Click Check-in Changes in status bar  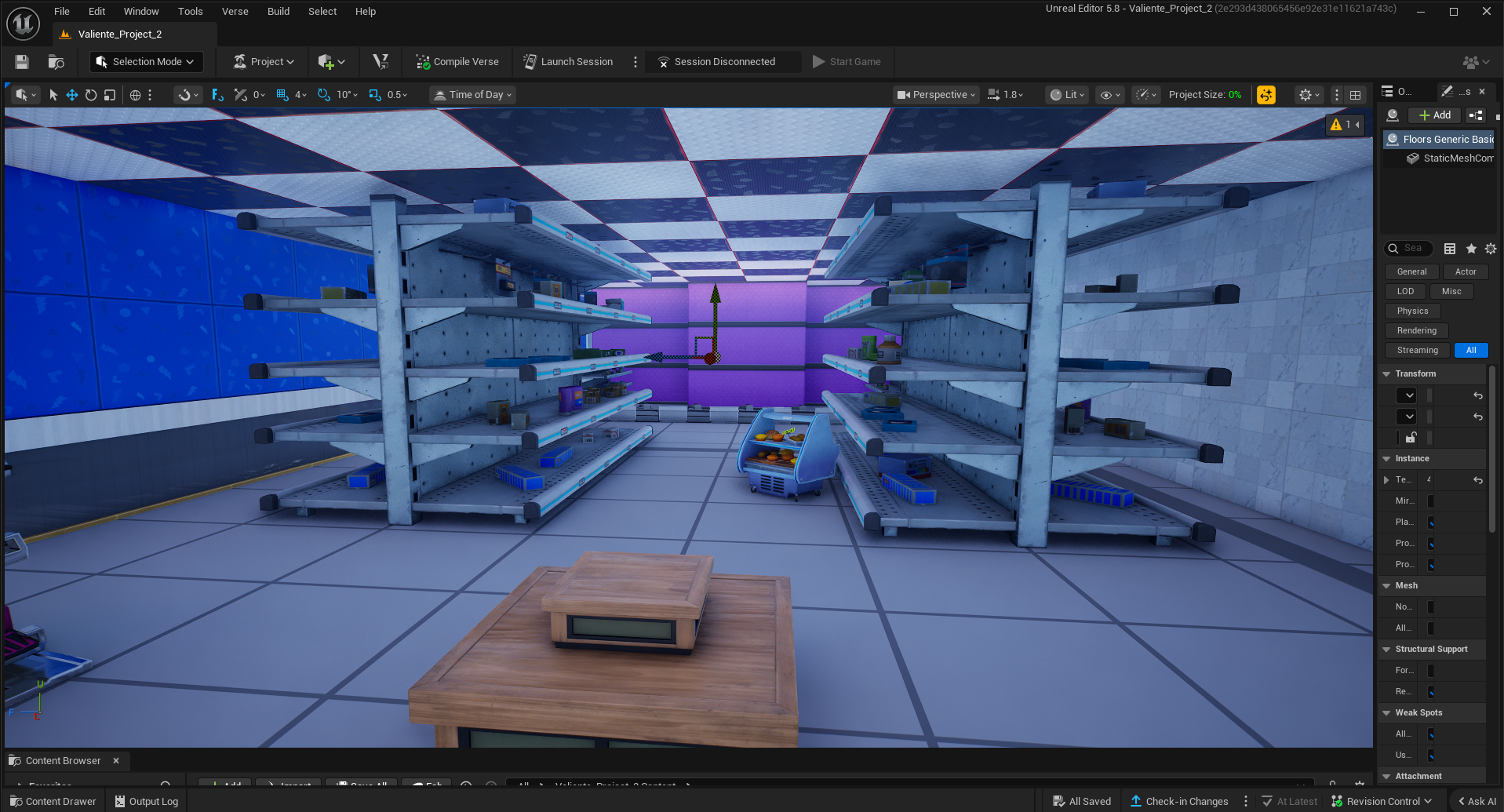click(x=1179, y=802)
